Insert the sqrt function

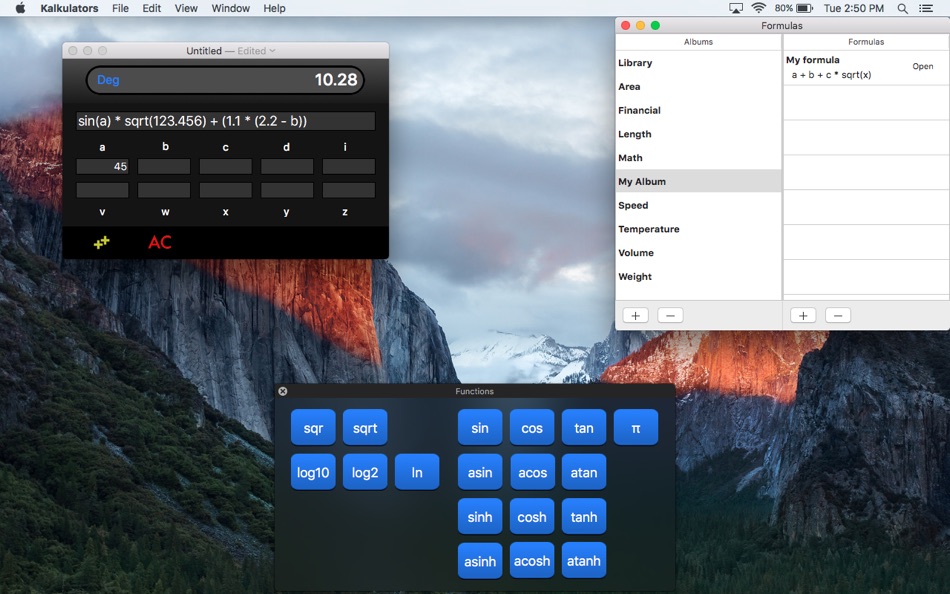[x=365, y=428]
